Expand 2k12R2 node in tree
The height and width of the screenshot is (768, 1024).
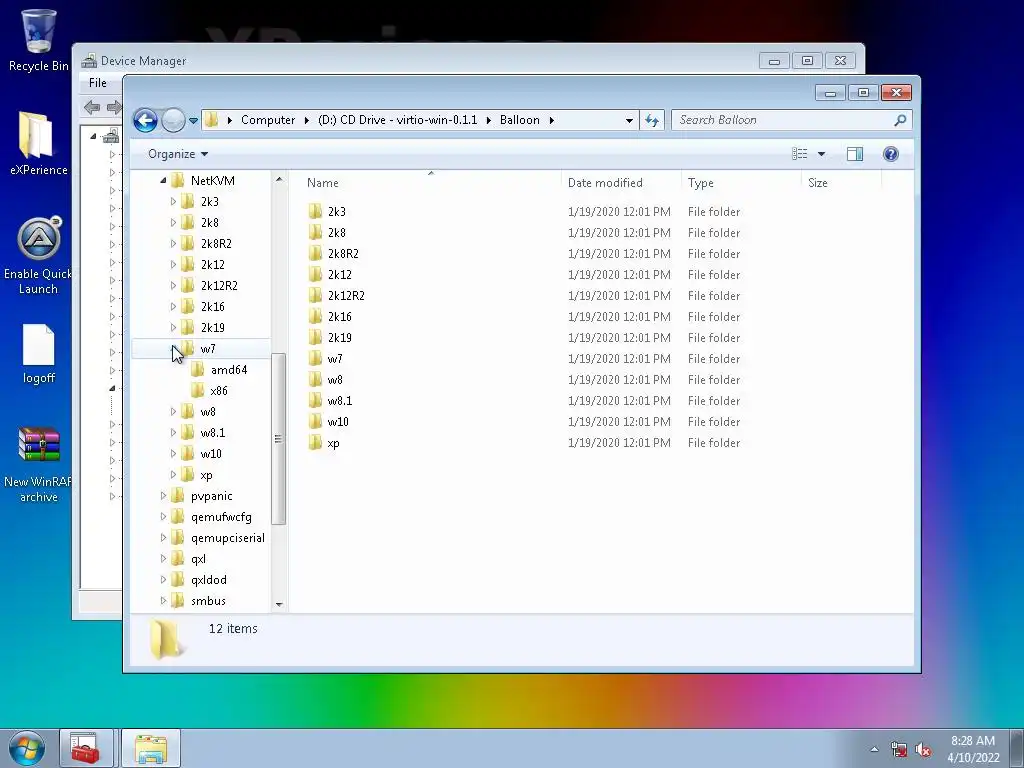click(173, 285)
